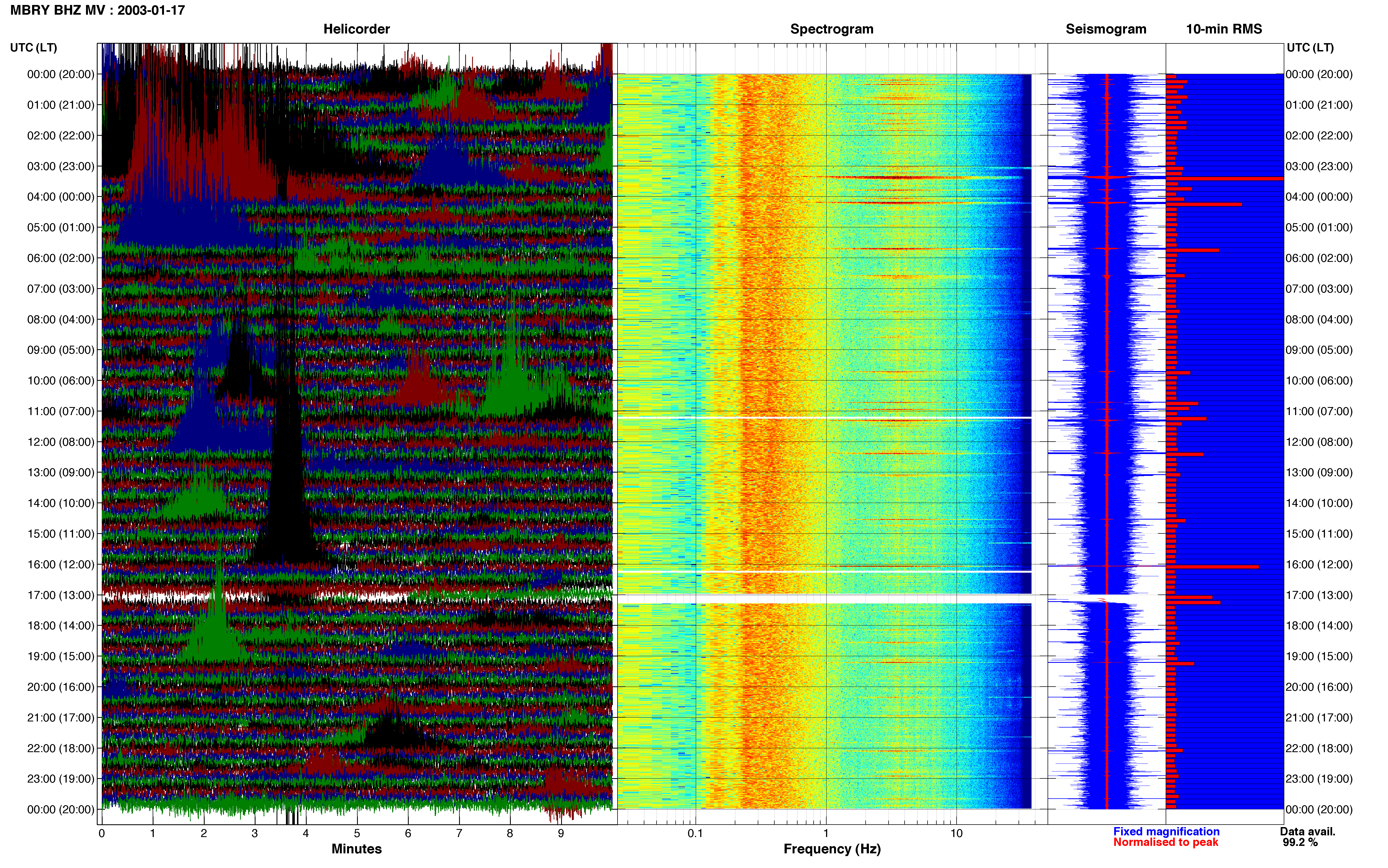Screen dimensions: 1388x868
Task: Click the left-axis time label 12:00 (08:00)
Action: tap(61, 442)
